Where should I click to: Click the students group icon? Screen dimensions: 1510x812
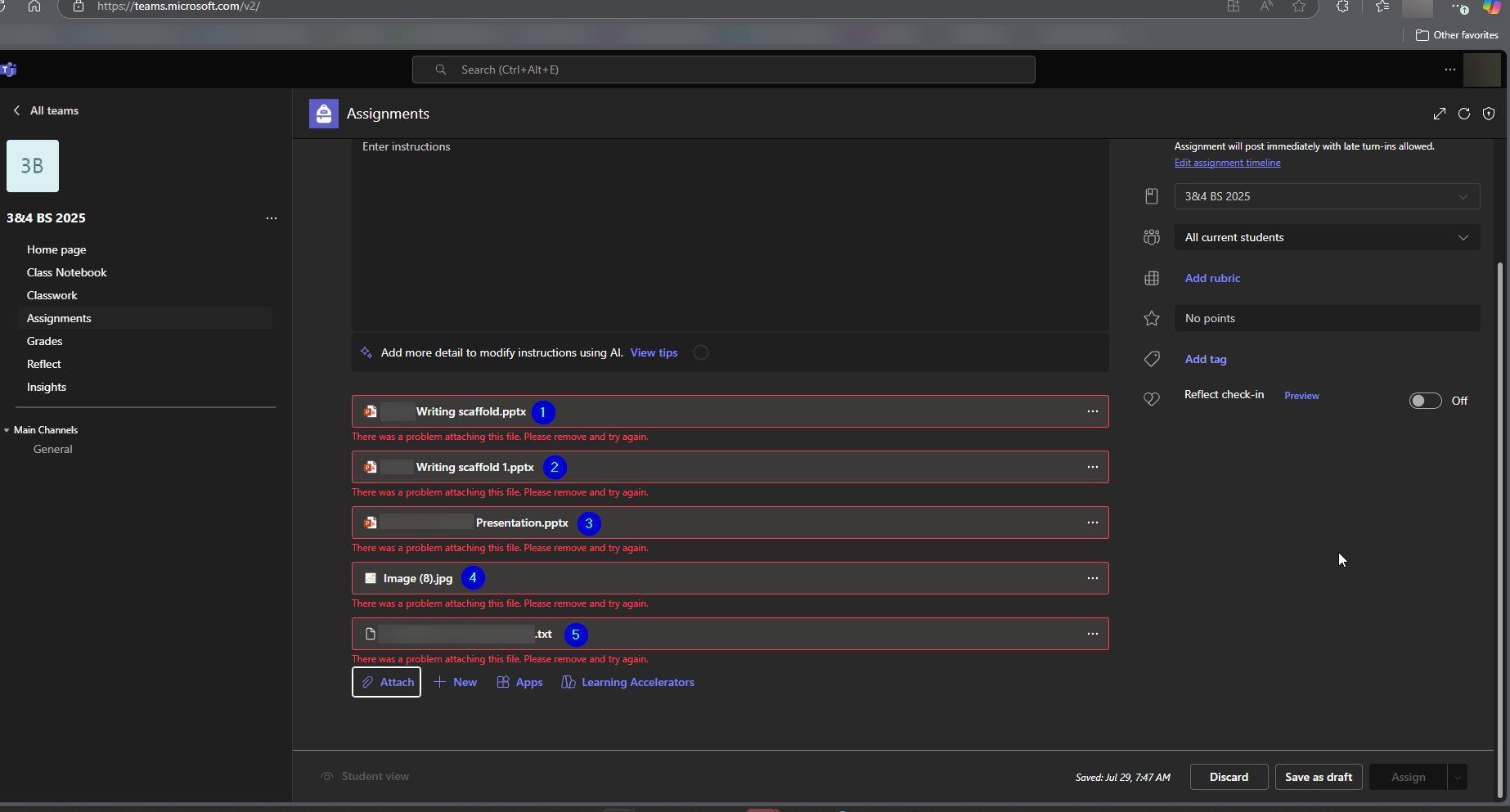[1152, 237]
